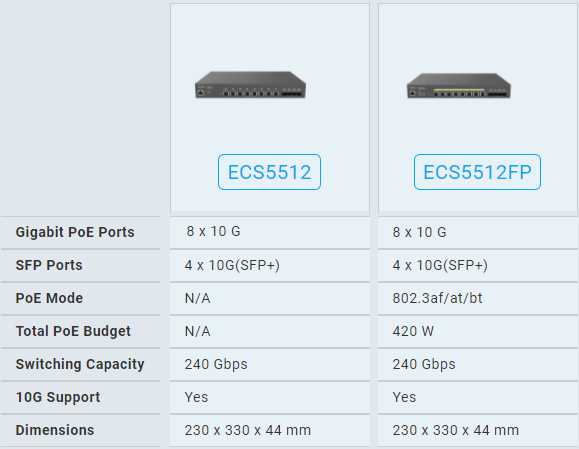The height and width of the screenshot is (449, 579).
Task: Click ECS5512FP 8 x 10 G cell
Action: pyautogui.click(x=478, y=232)
